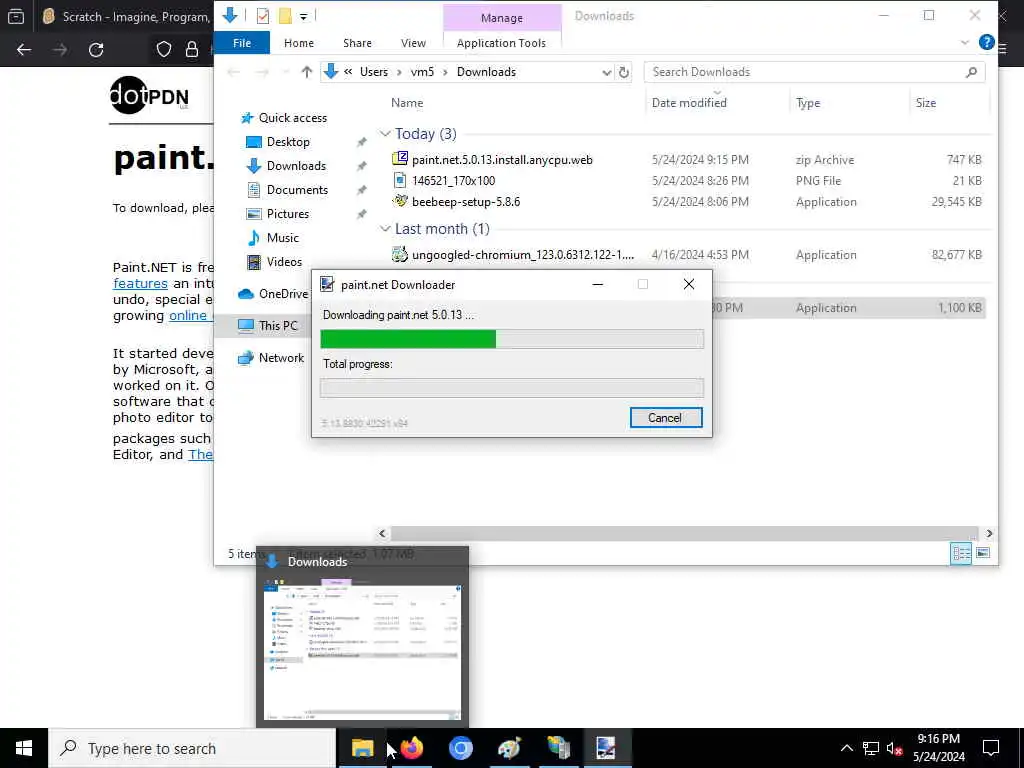Click the taskbar search box
1024x768 pixels.
[192, 748]
